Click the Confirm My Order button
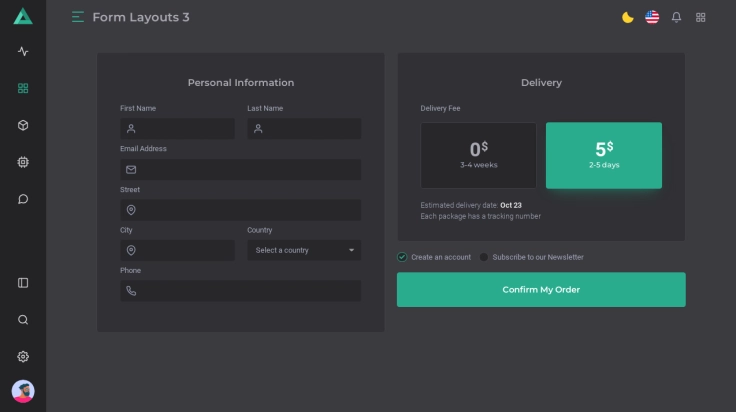This screenshot has width=736, height=412. click(x=541, y=290)
